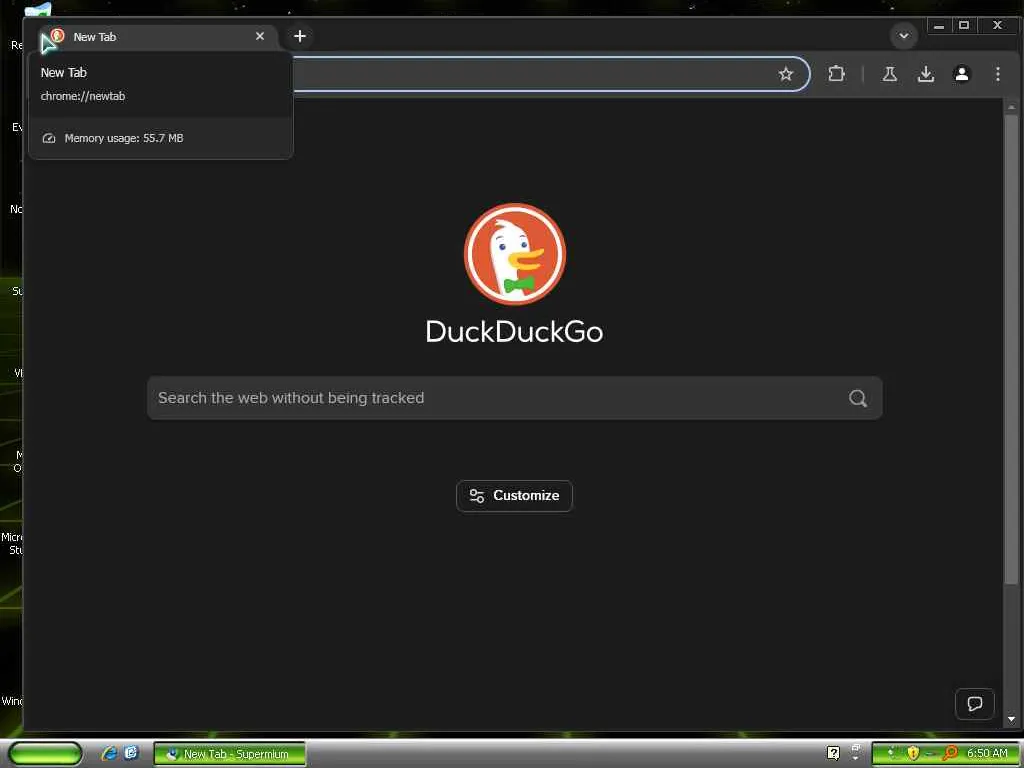The height and width of the screenshot is (768, 1024).
Task: Click the New Tab - Supermium taskbar button
Action: point(229,754)
